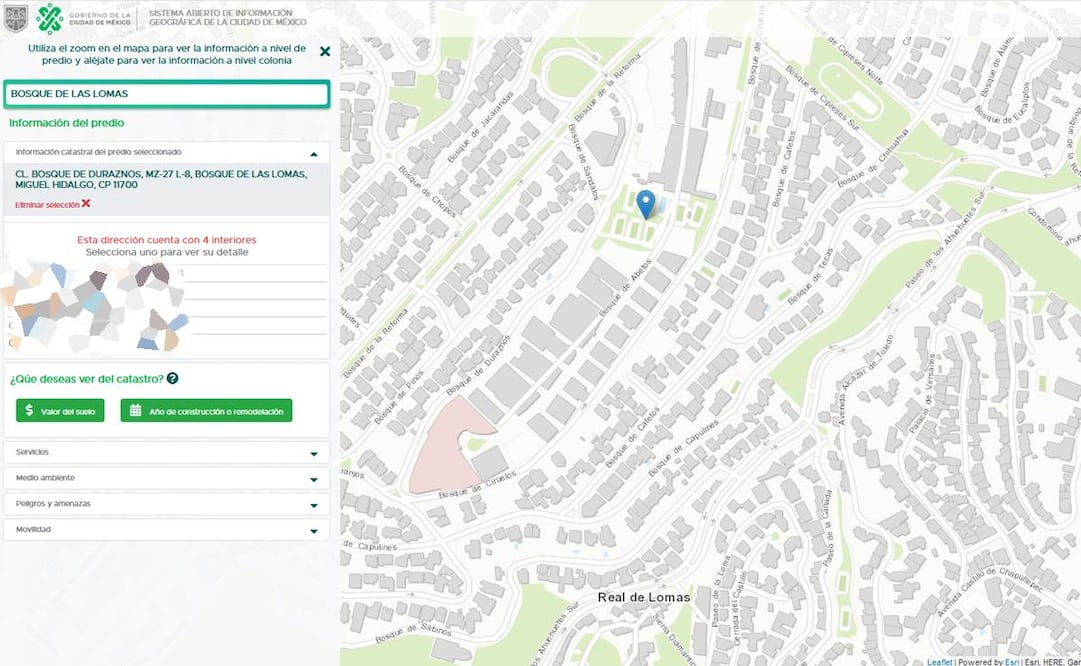Open the Leaflet attribution link

(939, 661)
